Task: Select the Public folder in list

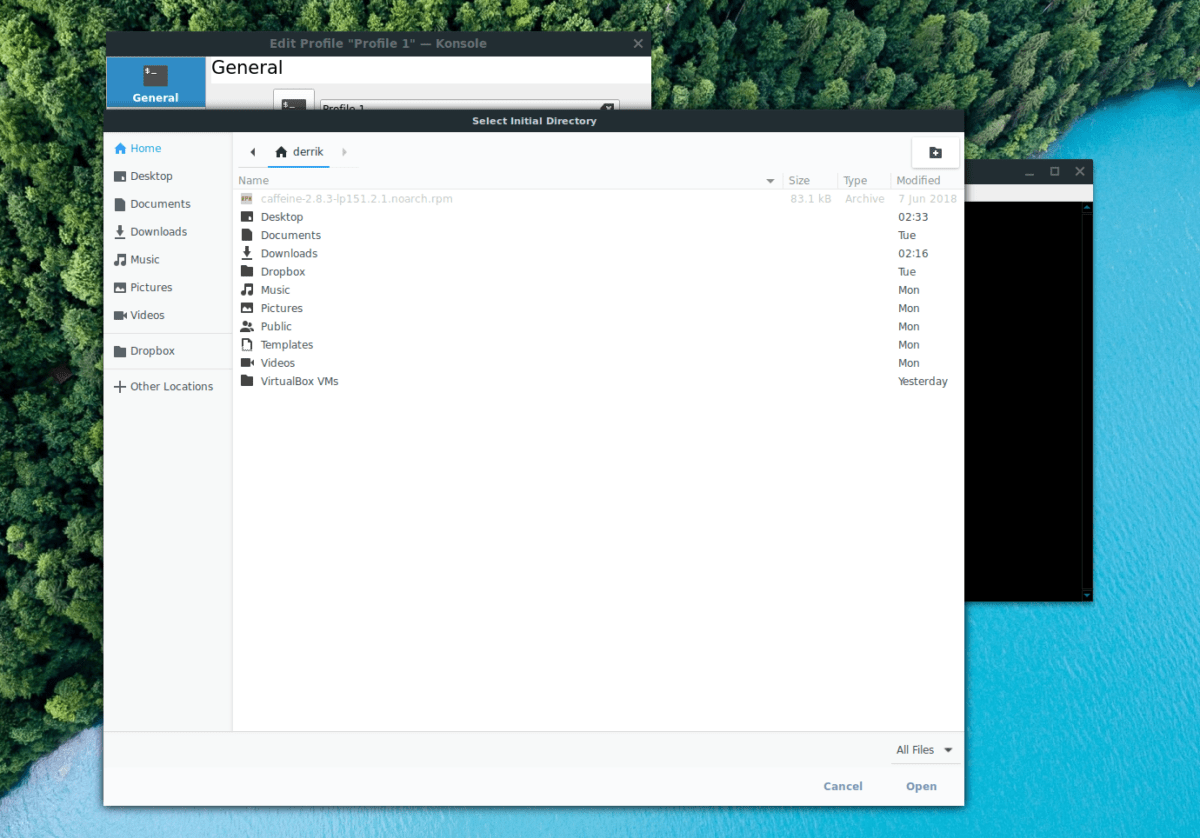Action: [276, 326]
